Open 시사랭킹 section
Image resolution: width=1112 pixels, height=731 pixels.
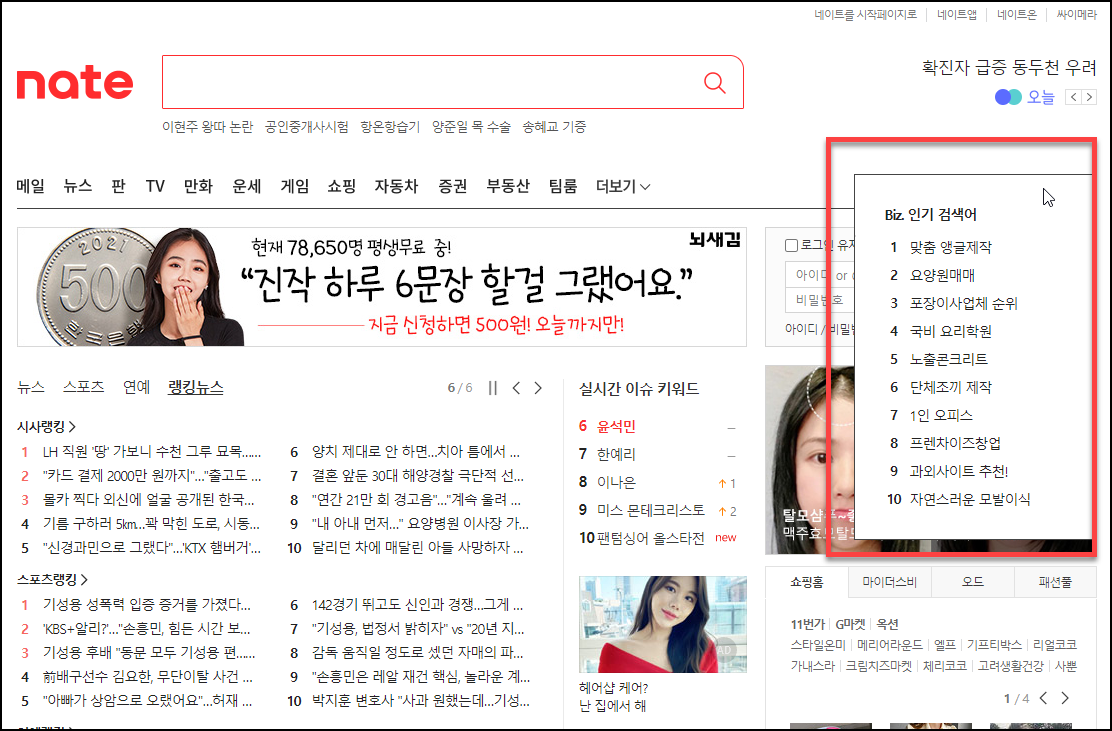point(46,427)
